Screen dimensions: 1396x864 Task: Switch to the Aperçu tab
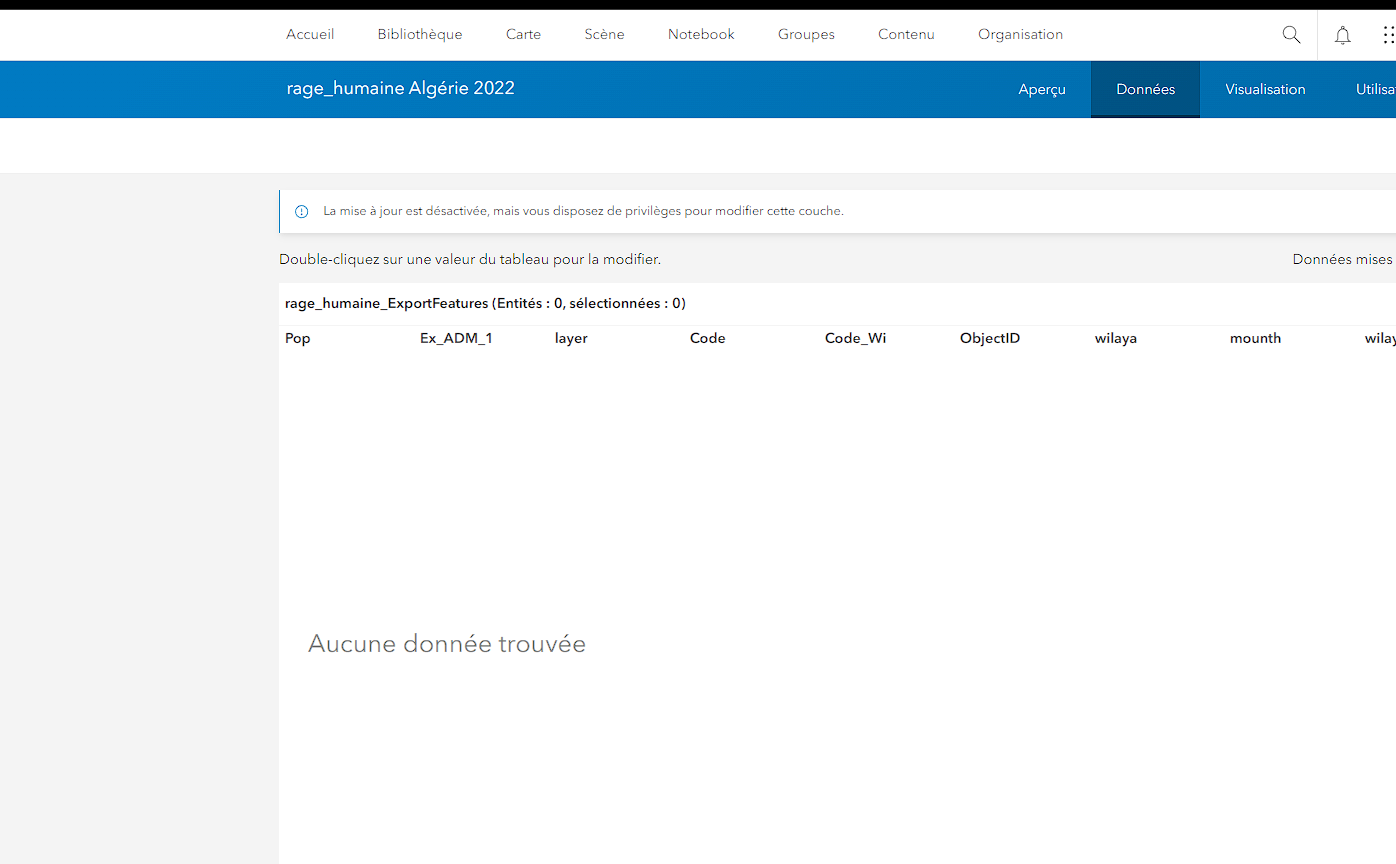click(x=1042, y=89)
